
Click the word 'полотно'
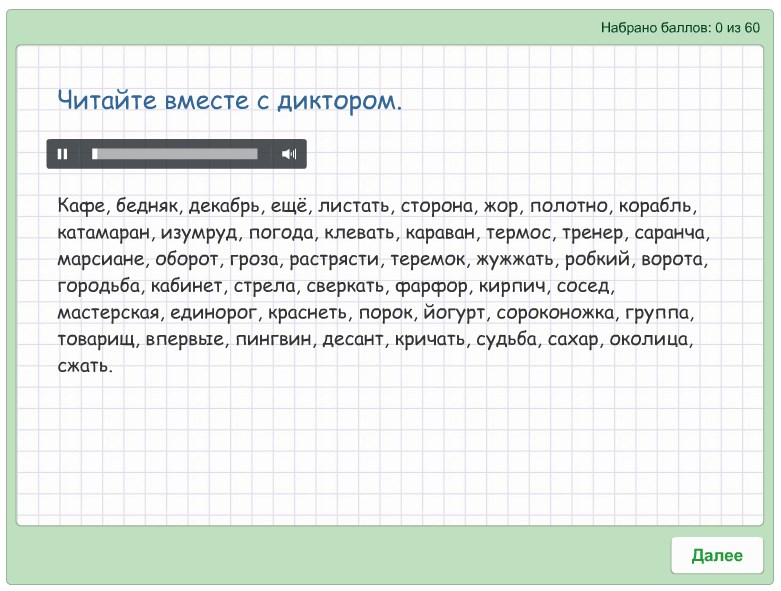point(568,206)
